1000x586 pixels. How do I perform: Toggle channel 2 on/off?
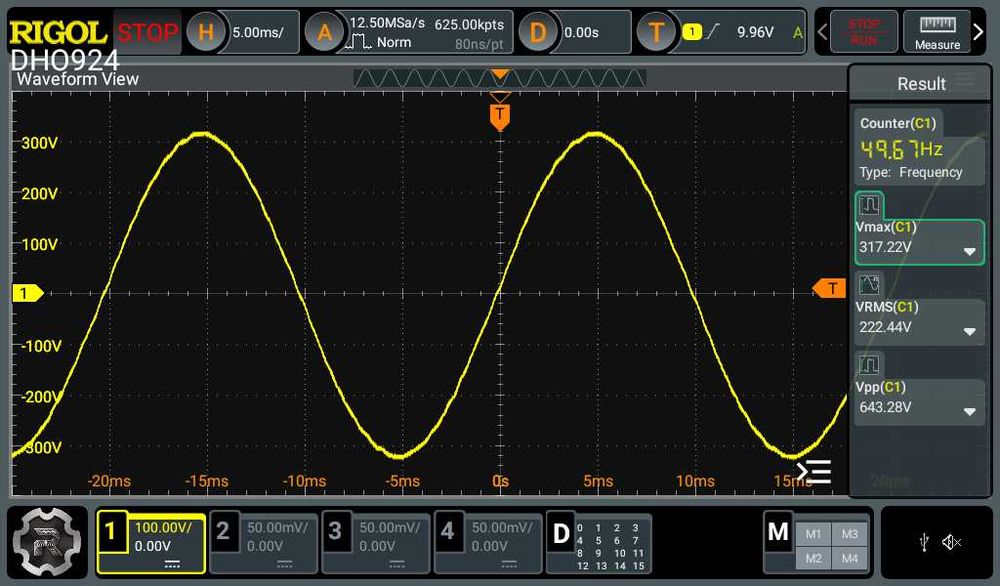223,531
